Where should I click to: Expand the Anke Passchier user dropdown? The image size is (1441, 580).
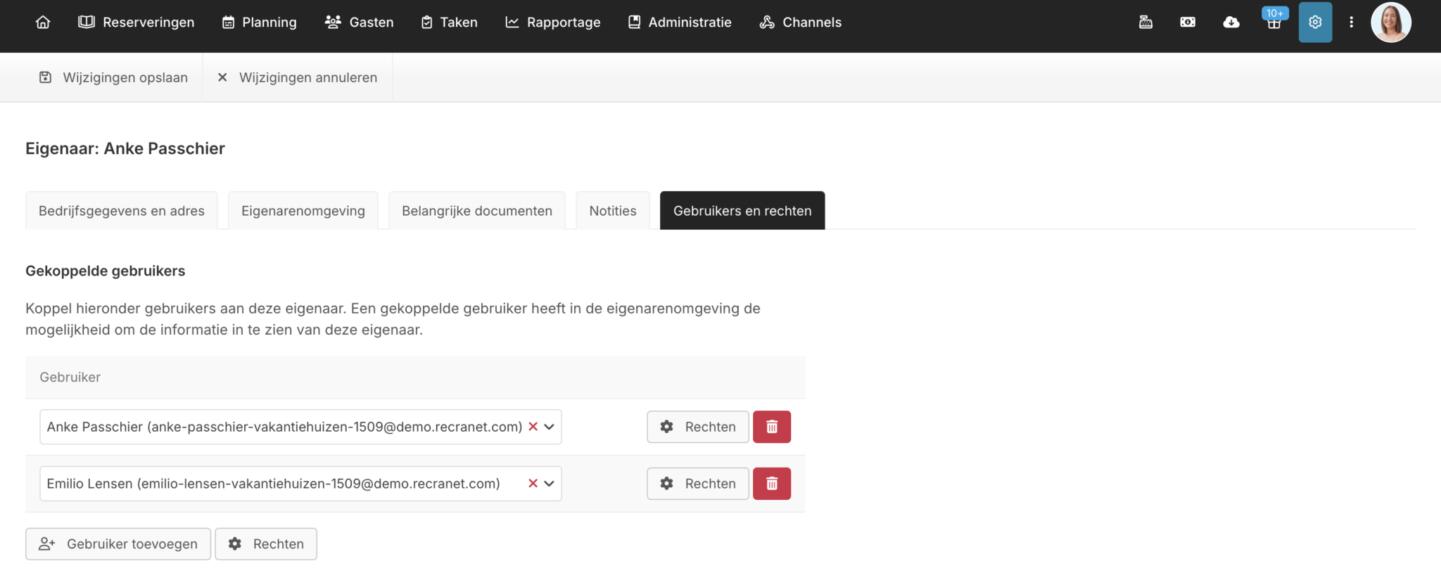(549, 427)
